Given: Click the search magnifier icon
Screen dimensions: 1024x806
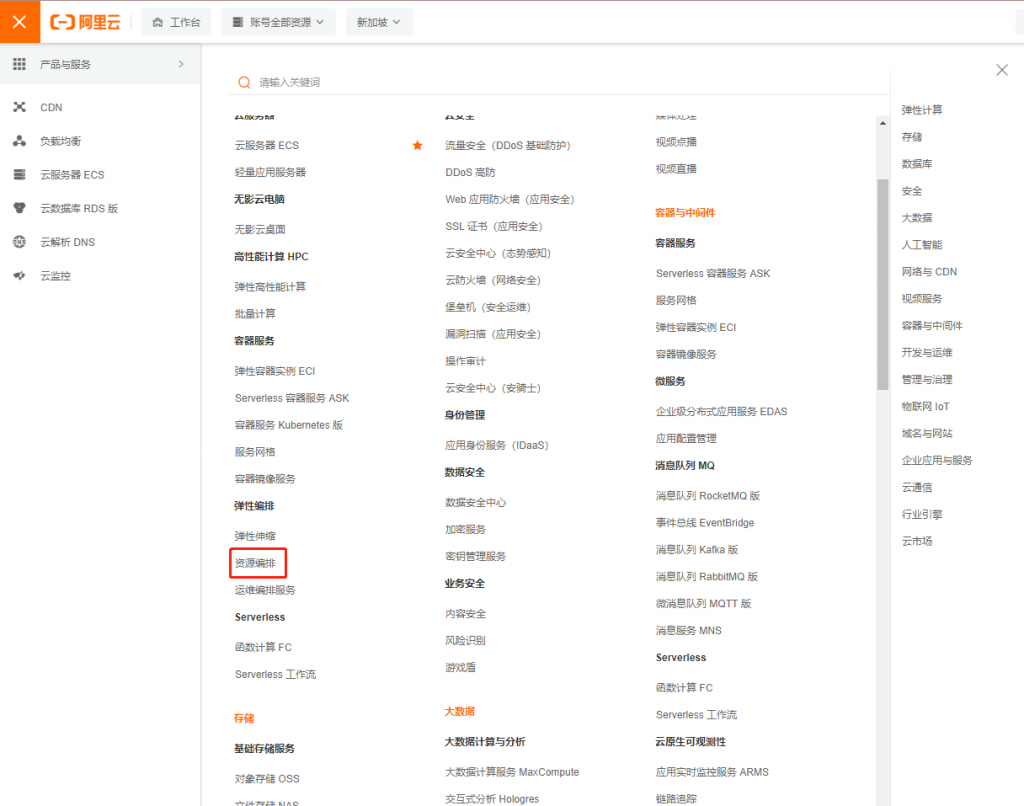Looking at the screenshot, I should tap(244, 82).
